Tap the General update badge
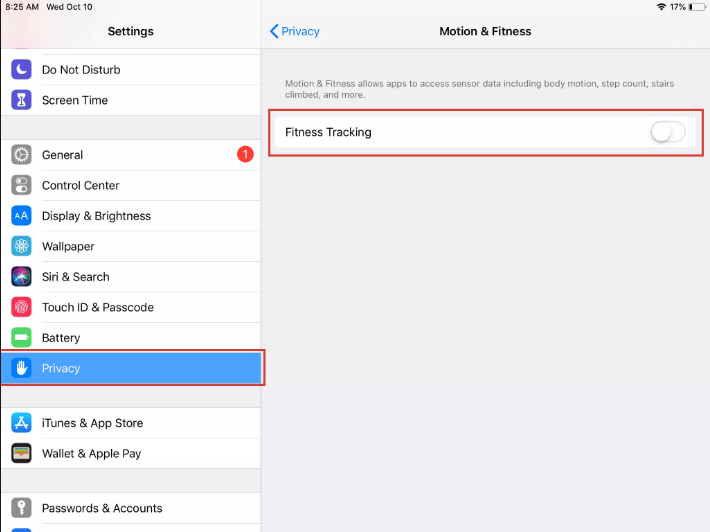Image resolution: width=710 pixels, height=532 pixels. click(x=245, y=154)
